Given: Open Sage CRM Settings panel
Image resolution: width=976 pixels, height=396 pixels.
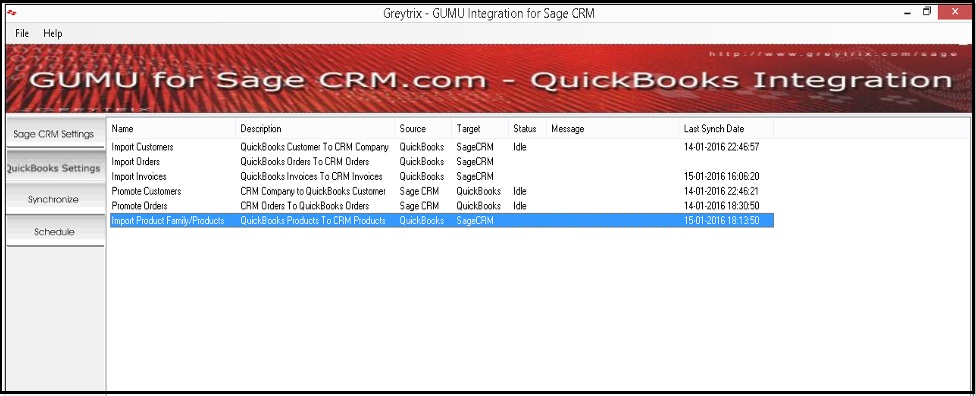Looking at the screenshot, I should tap(54, 134).
